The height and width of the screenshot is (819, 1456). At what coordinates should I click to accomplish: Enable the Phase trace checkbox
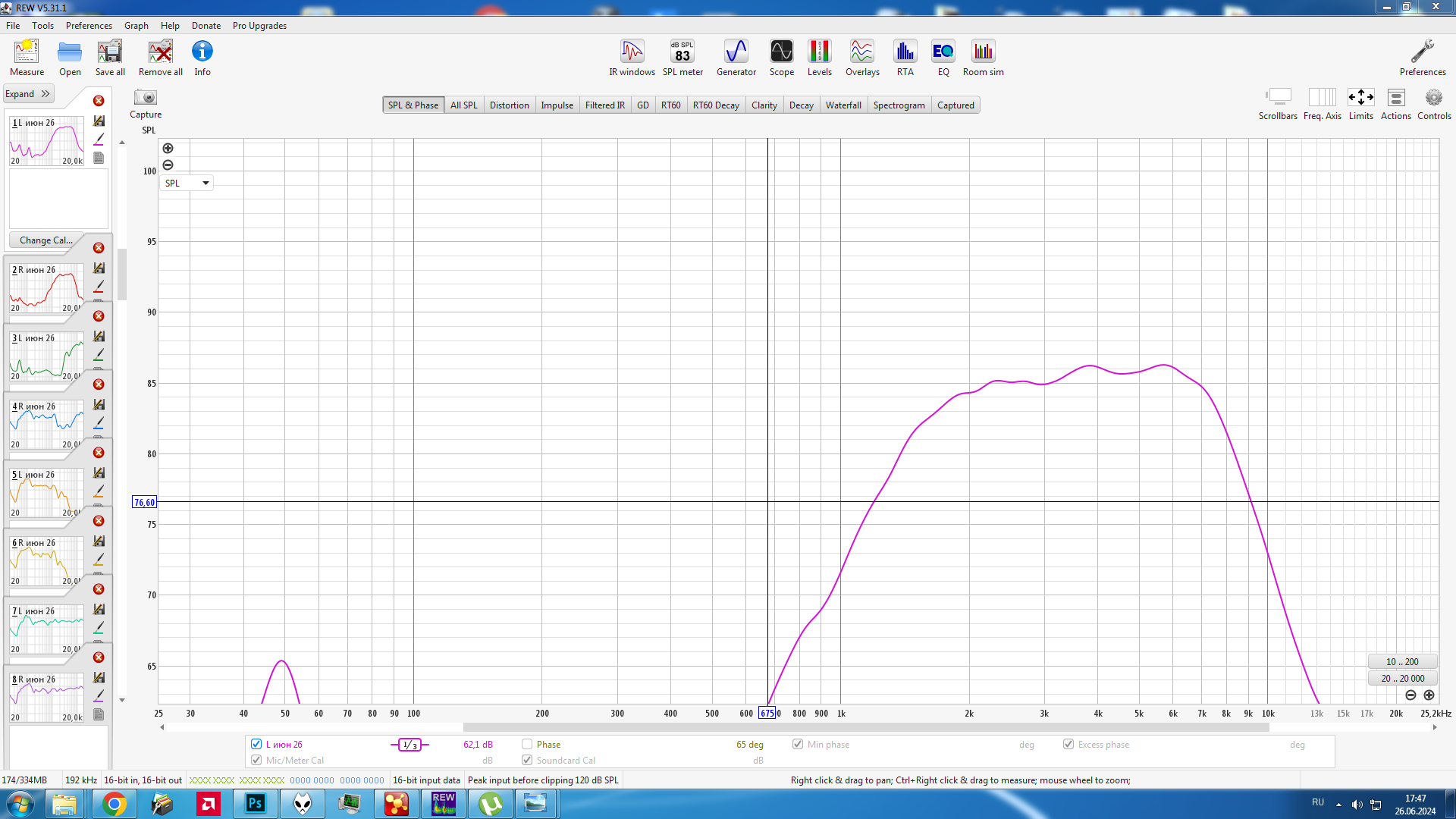coord(527,744)
